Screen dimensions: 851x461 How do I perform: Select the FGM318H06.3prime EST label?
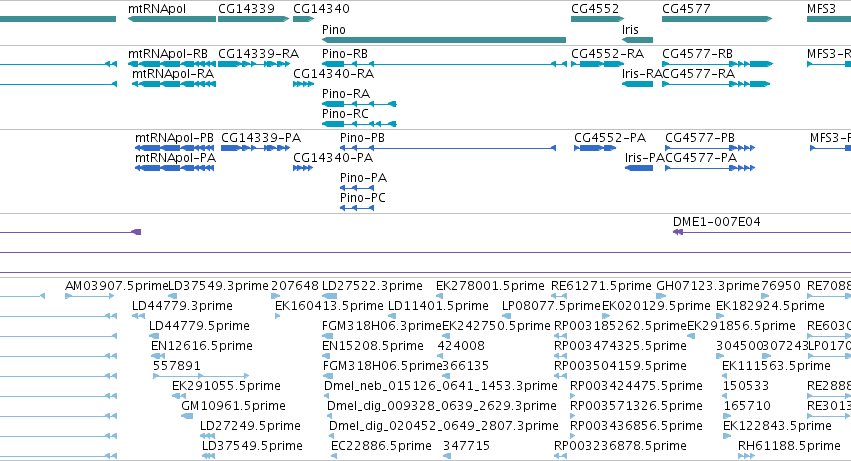point(382,326)
